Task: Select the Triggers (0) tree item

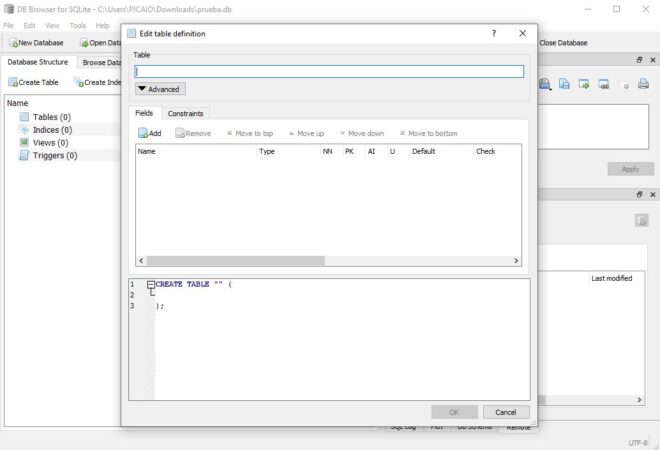Action: click(x=54, y=155)
